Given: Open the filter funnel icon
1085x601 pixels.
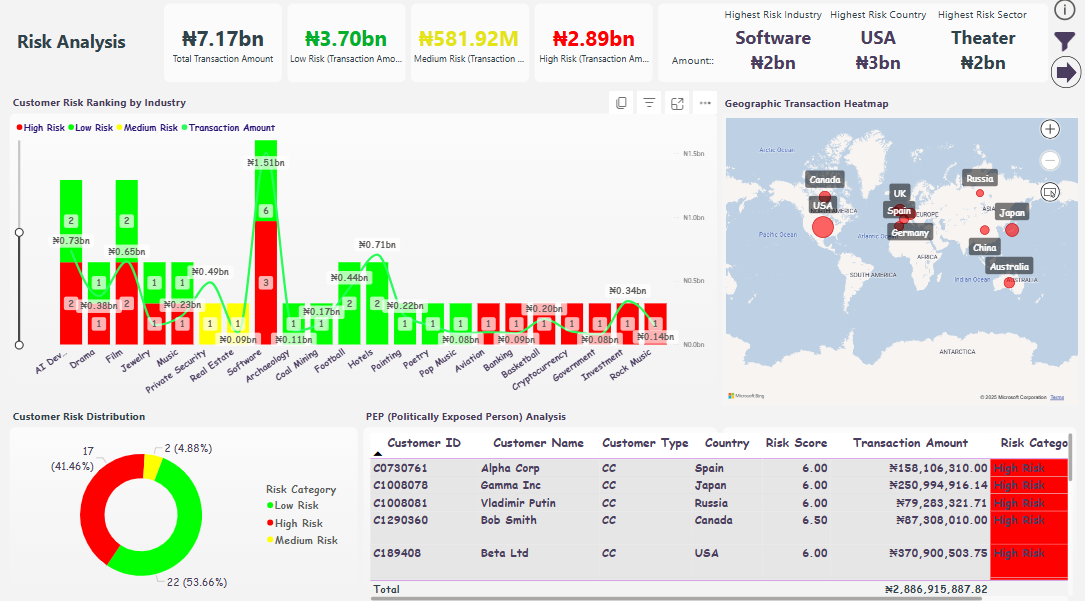Looking at the screenshot, I should (1065, 41).
